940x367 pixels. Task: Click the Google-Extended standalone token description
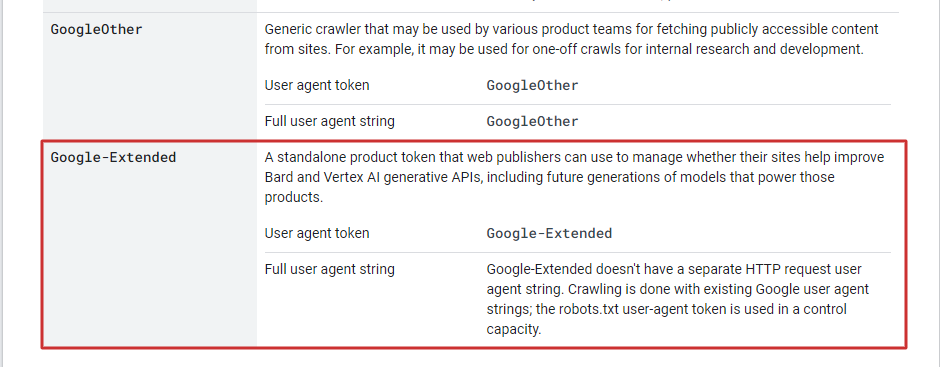point(574,177)
